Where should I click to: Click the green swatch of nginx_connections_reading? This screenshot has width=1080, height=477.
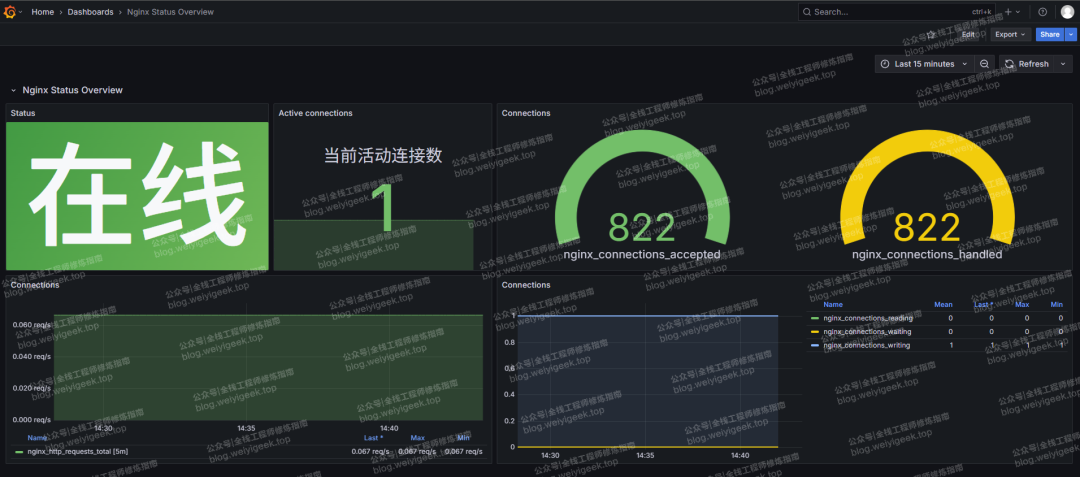pos(816,318)
